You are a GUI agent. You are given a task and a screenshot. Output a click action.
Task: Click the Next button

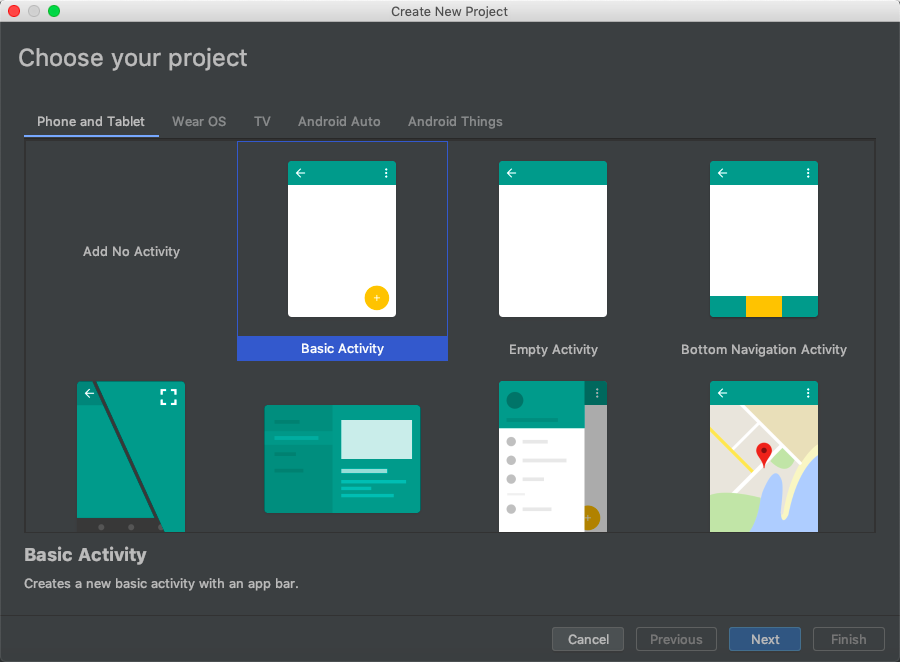pos(765,639)
